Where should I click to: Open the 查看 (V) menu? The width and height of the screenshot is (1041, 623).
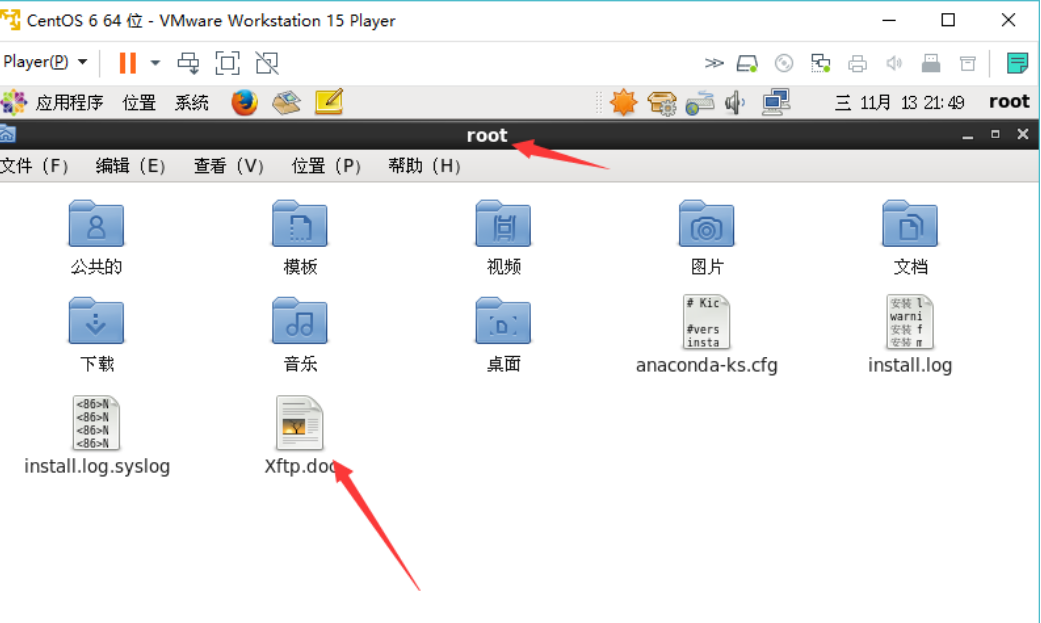pos(228,165)
